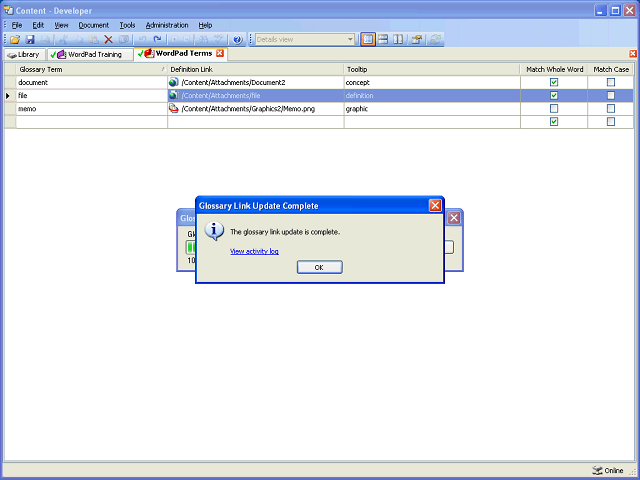Open the Document menu
The height and width of the screenshot is (480, 640).
(93, 25)
